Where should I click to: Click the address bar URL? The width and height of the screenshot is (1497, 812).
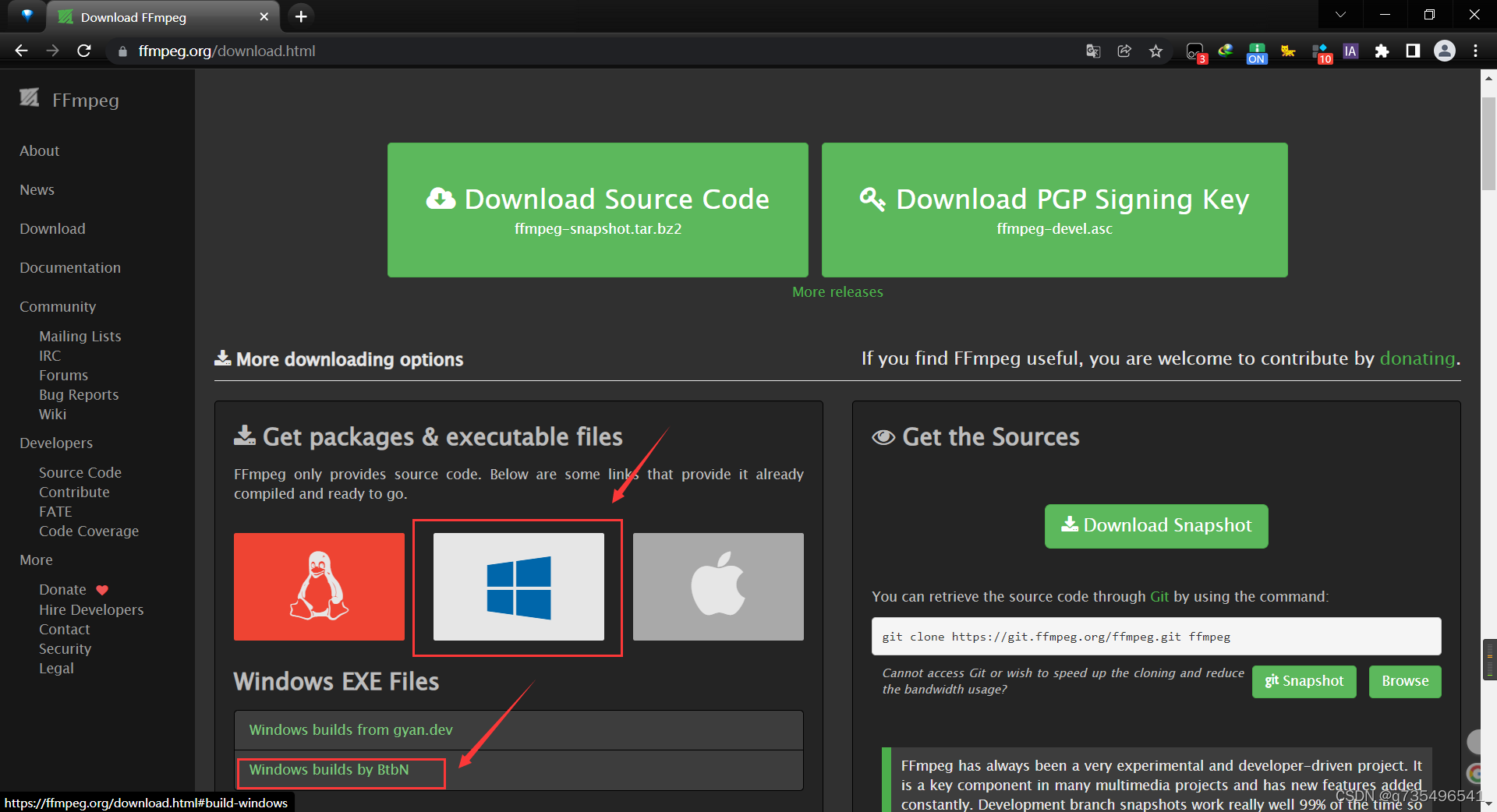tap(227, 51)
